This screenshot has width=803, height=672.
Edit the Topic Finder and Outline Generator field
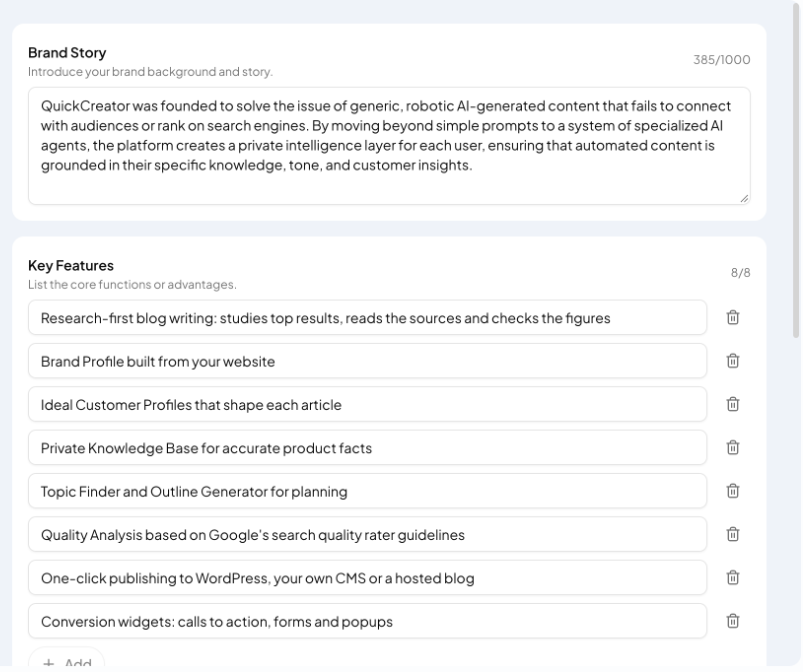(368, 491)
